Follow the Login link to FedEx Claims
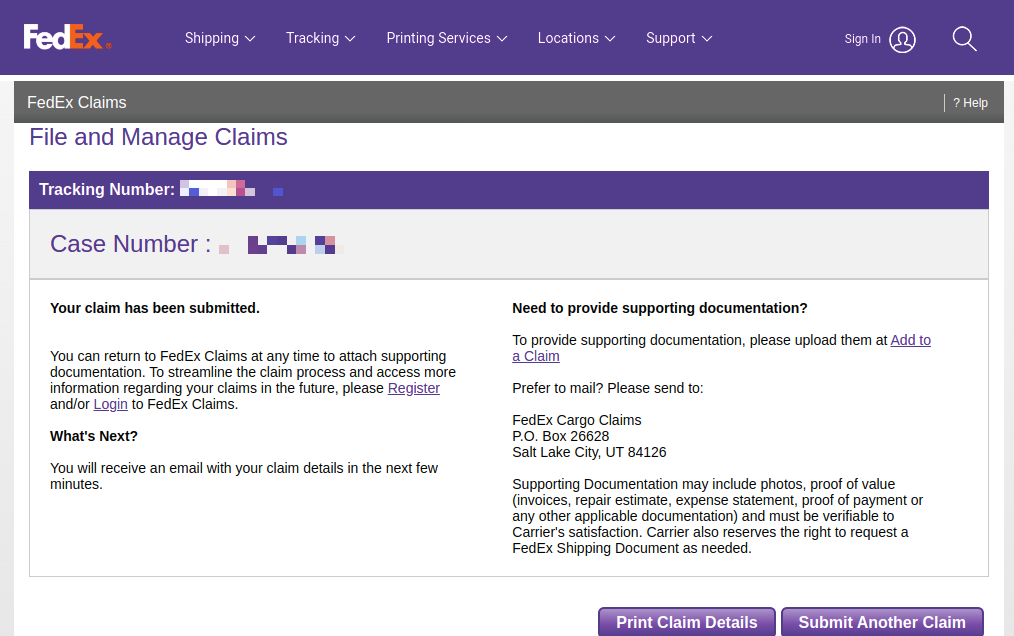 pyautogui.click(x=110, y=404)
